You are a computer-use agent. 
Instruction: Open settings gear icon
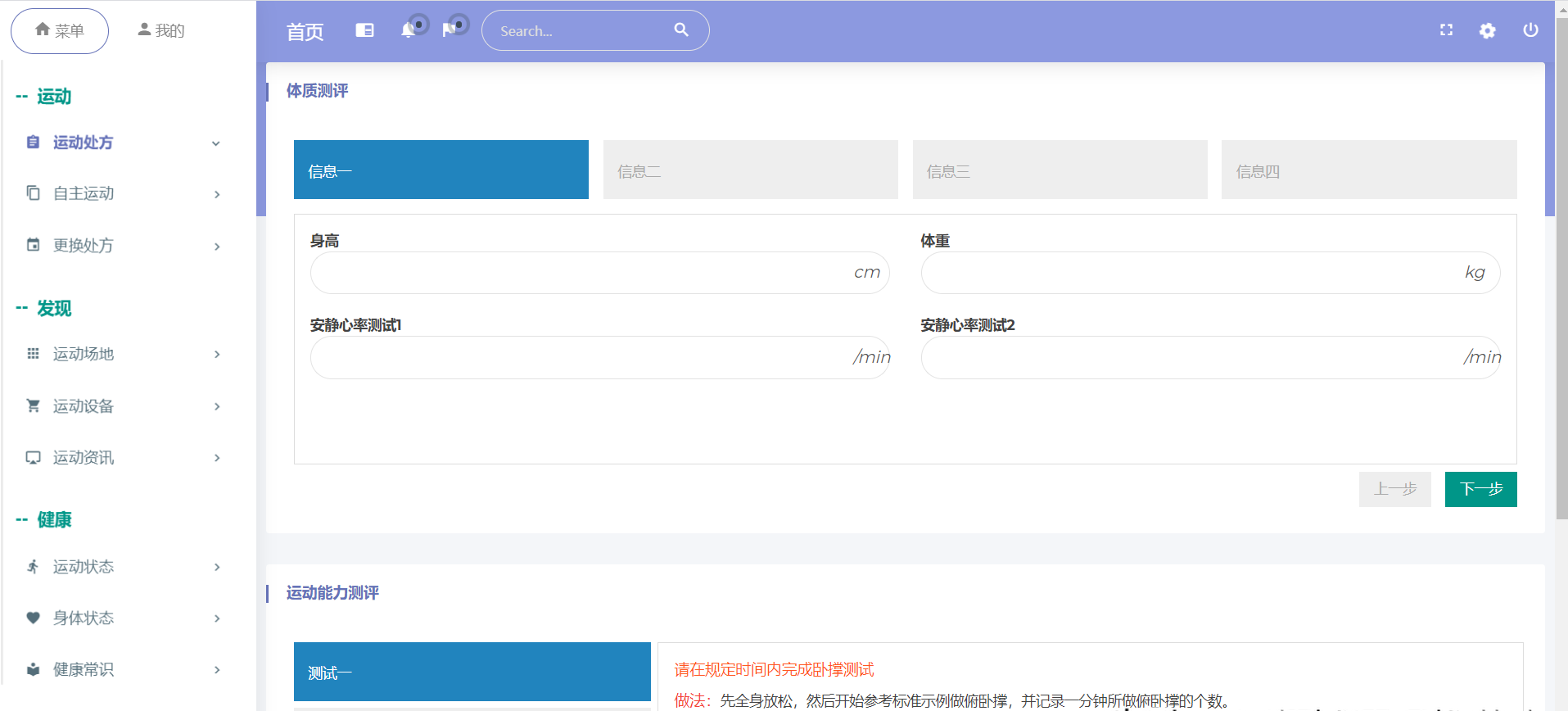1487,30
